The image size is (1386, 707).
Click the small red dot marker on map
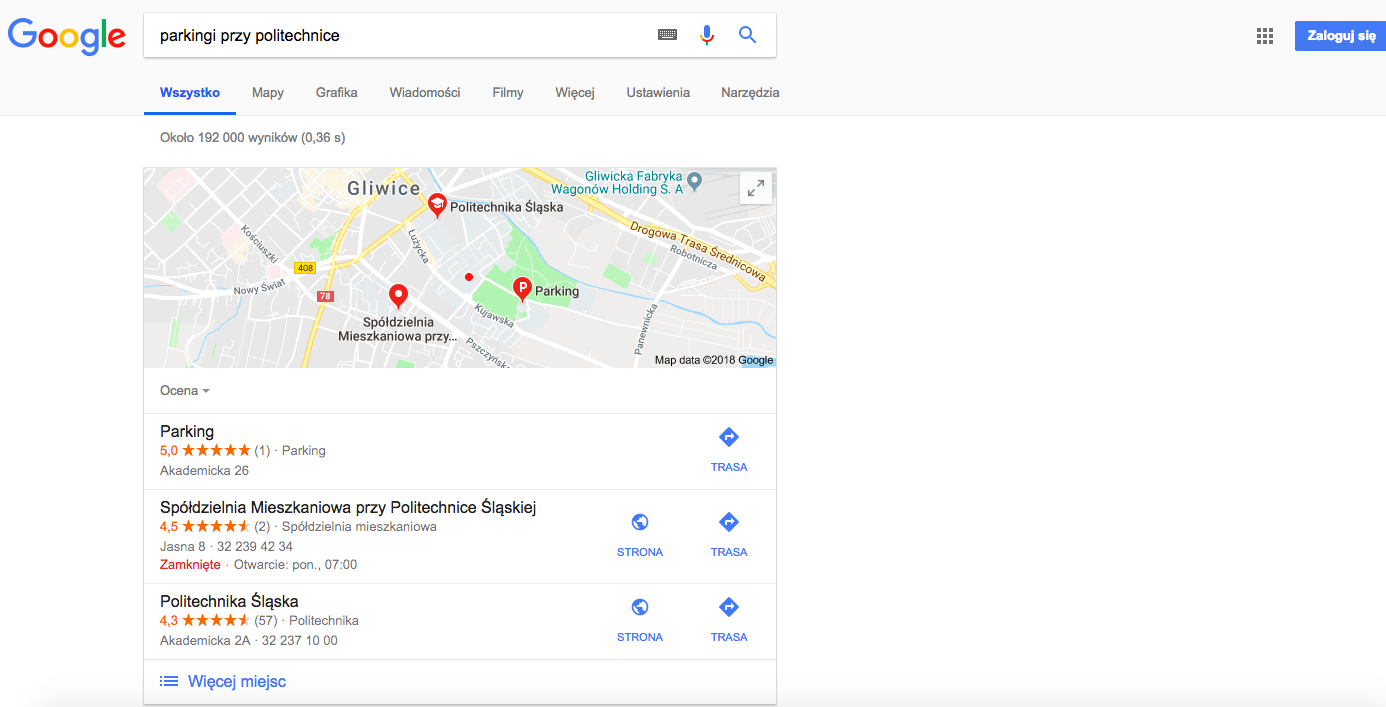[x=468, y=276]
